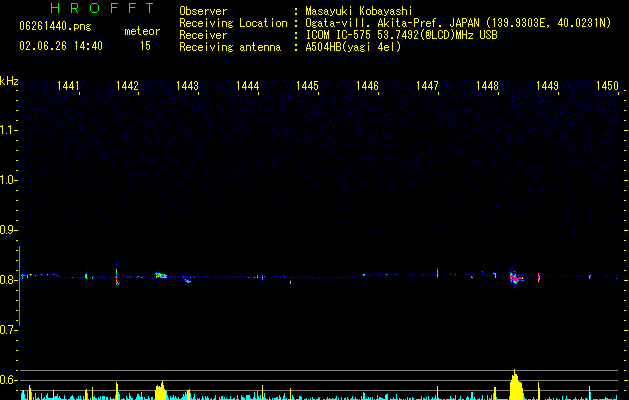The image size is (629, 400).
Task: Click the 1450 time marker
Action: [607, 86]
